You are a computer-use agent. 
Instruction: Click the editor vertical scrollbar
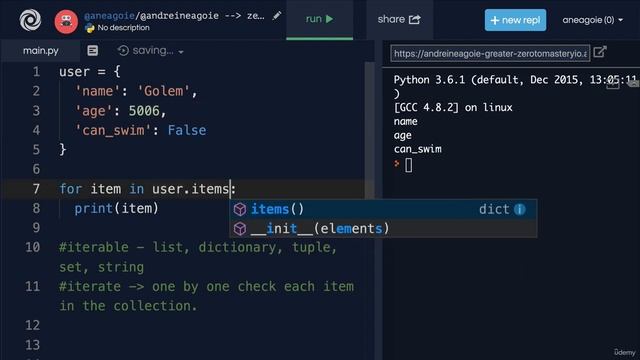coord(369,130)
